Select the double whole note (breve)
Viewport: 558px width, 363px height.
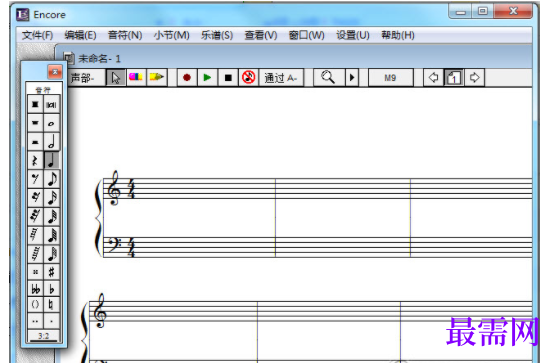pos(52,104)
